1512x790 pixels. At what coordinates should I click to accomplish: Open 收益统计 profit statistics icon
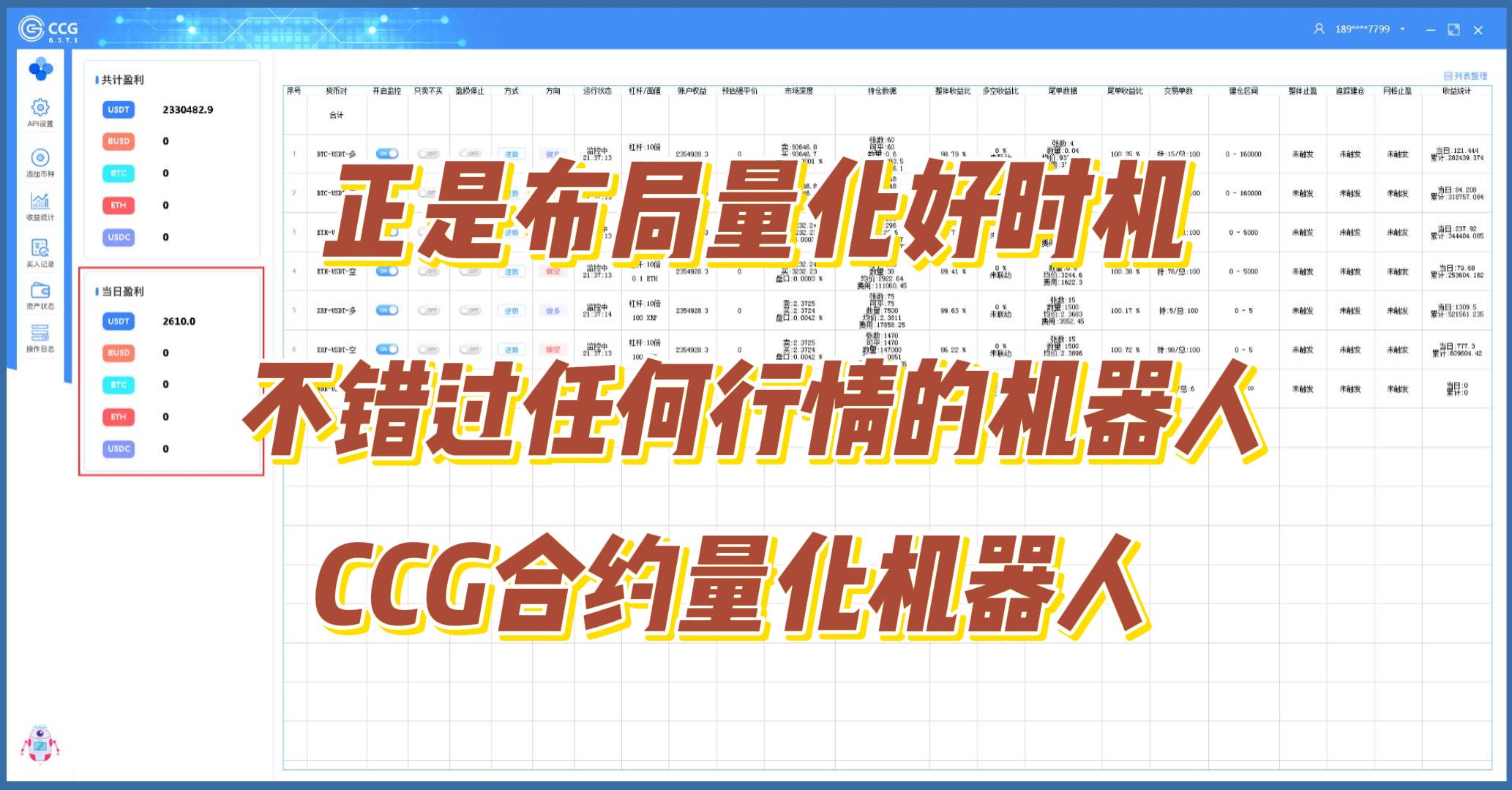(40, 202)
